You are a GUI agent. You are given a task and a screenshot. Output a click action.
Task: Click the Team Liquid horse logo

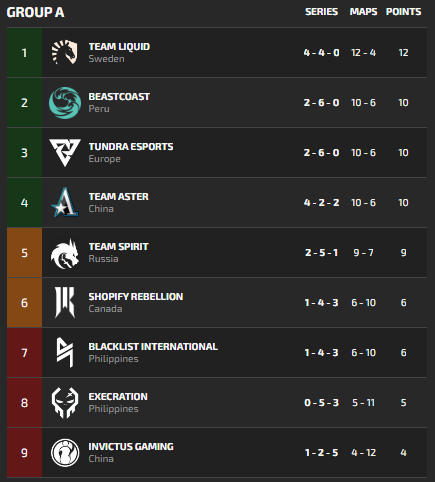coord(65,52)
